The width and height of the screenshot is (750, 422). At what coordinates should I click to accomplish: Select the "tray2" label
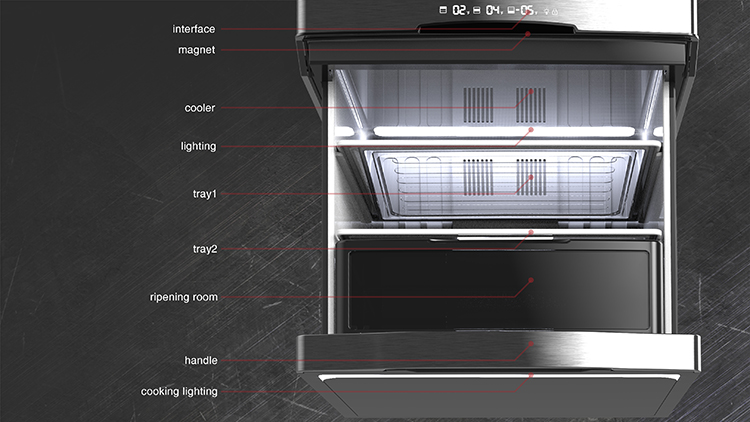tap(204, 248)
